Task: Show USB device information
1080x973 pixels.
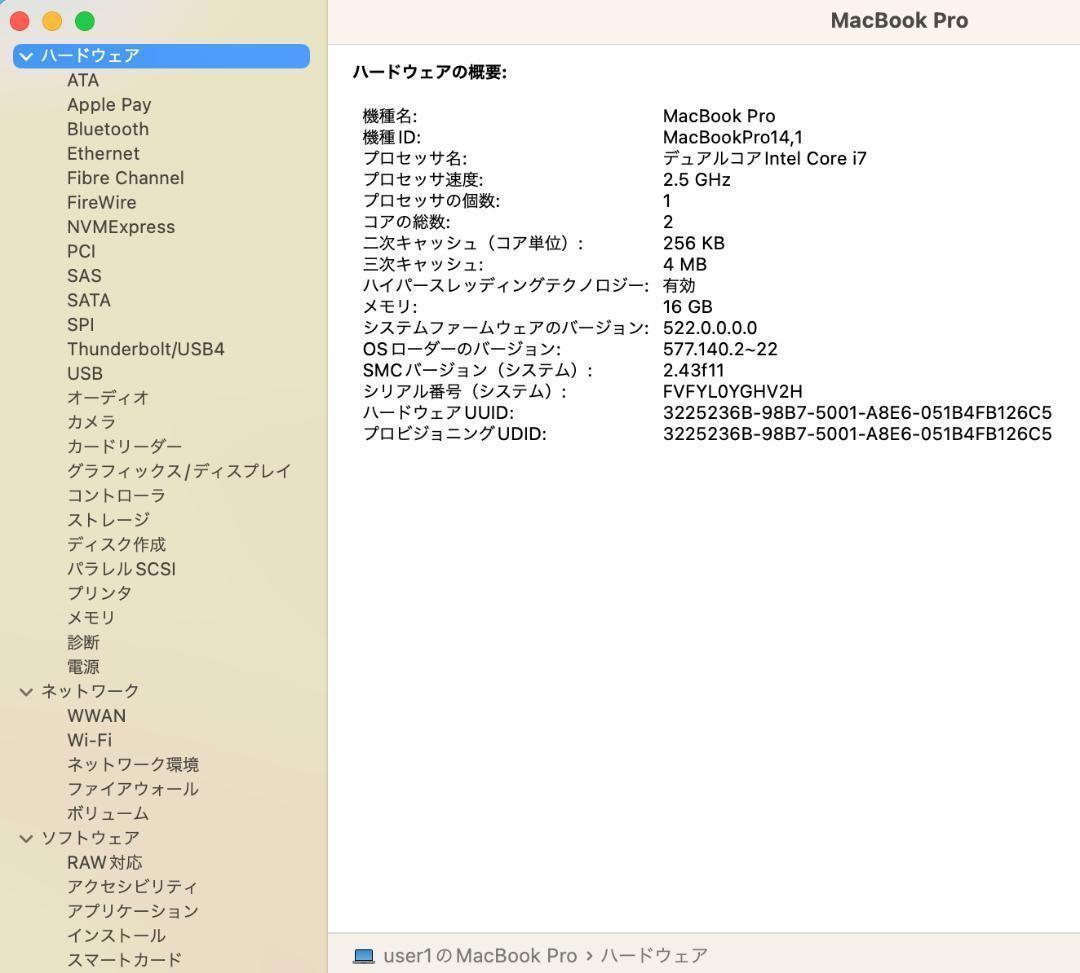Action: pos(85,374)
